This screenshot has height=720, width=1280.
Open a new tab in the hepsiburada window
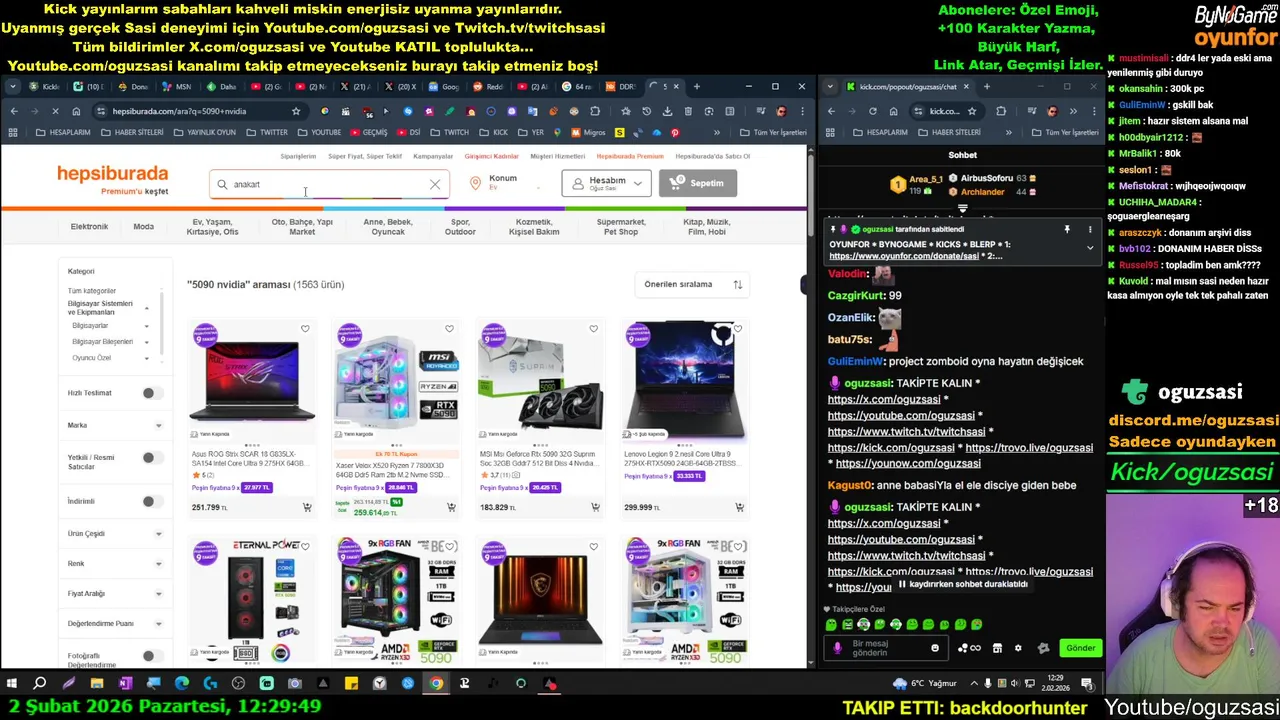[697, 86]
